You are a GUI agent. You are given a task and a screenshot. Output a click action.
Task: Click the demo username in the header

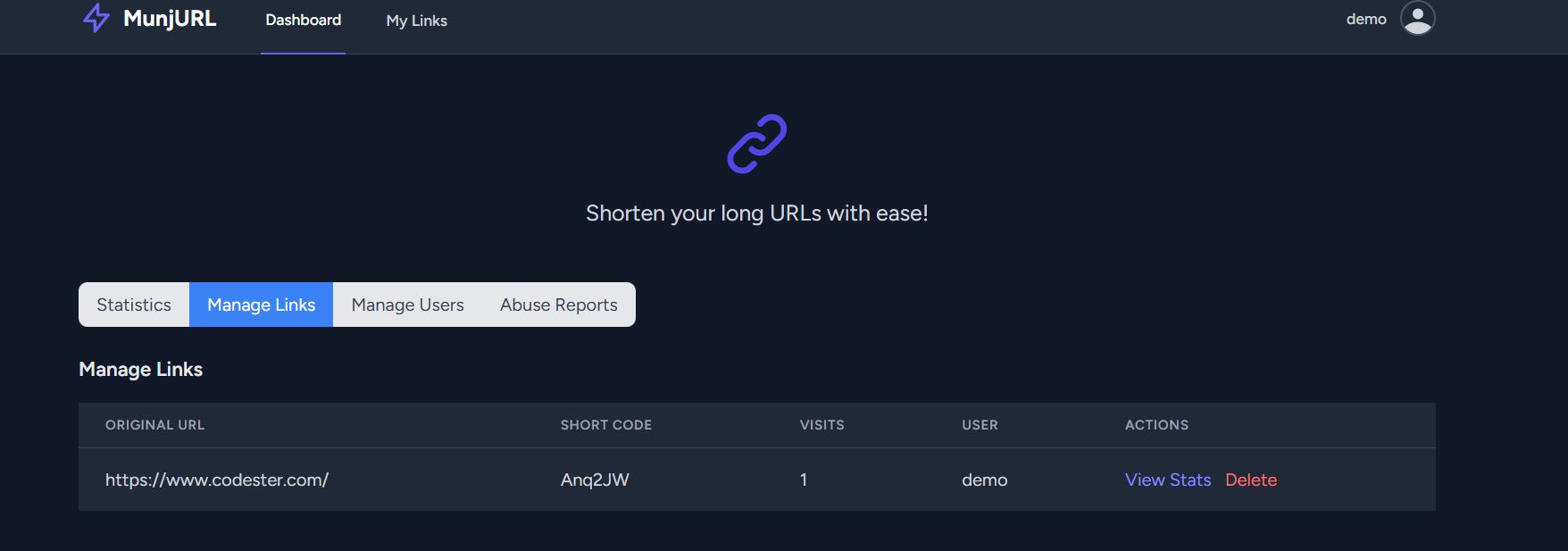[1368, 18]
